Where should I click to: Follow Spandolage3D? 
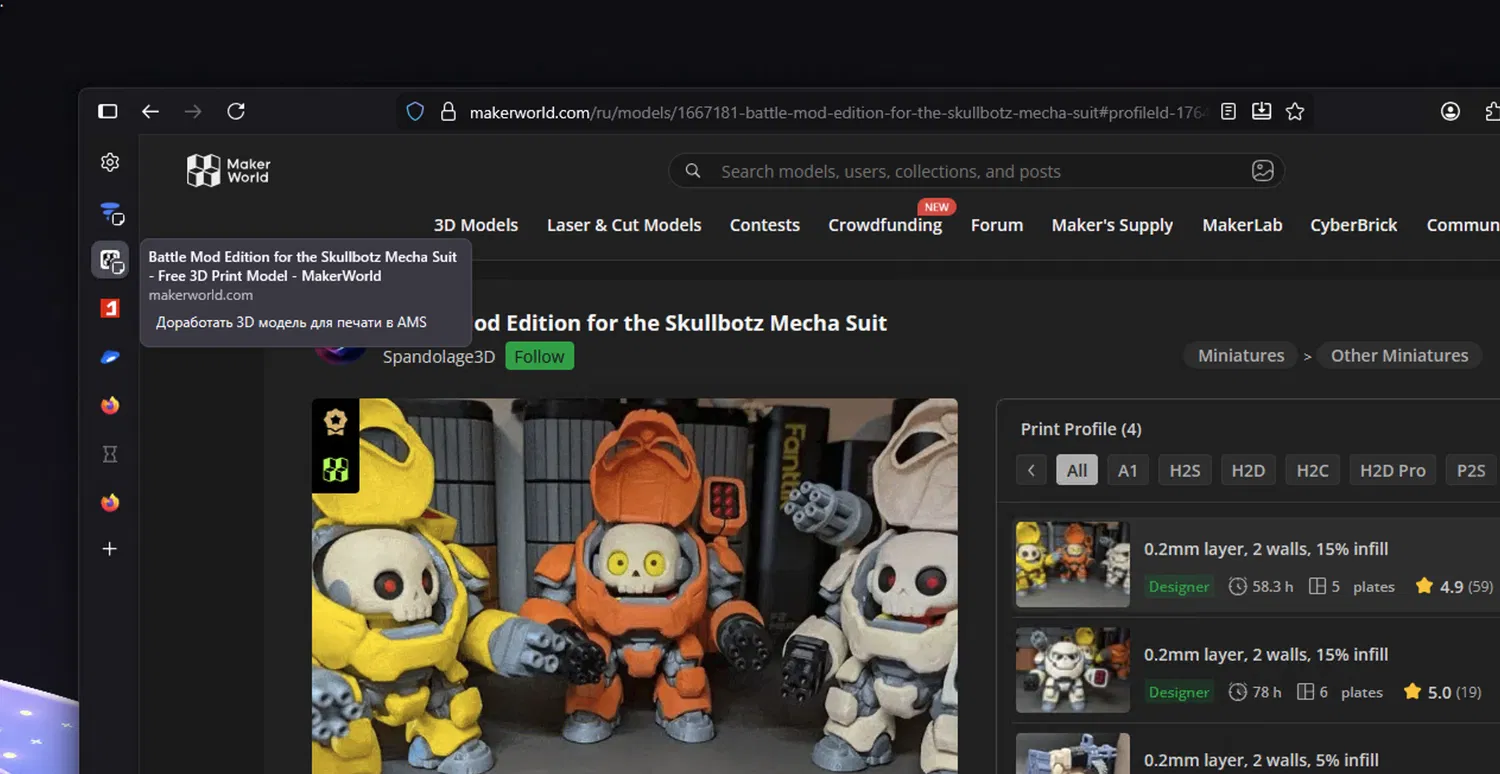[x=540, y=357]
